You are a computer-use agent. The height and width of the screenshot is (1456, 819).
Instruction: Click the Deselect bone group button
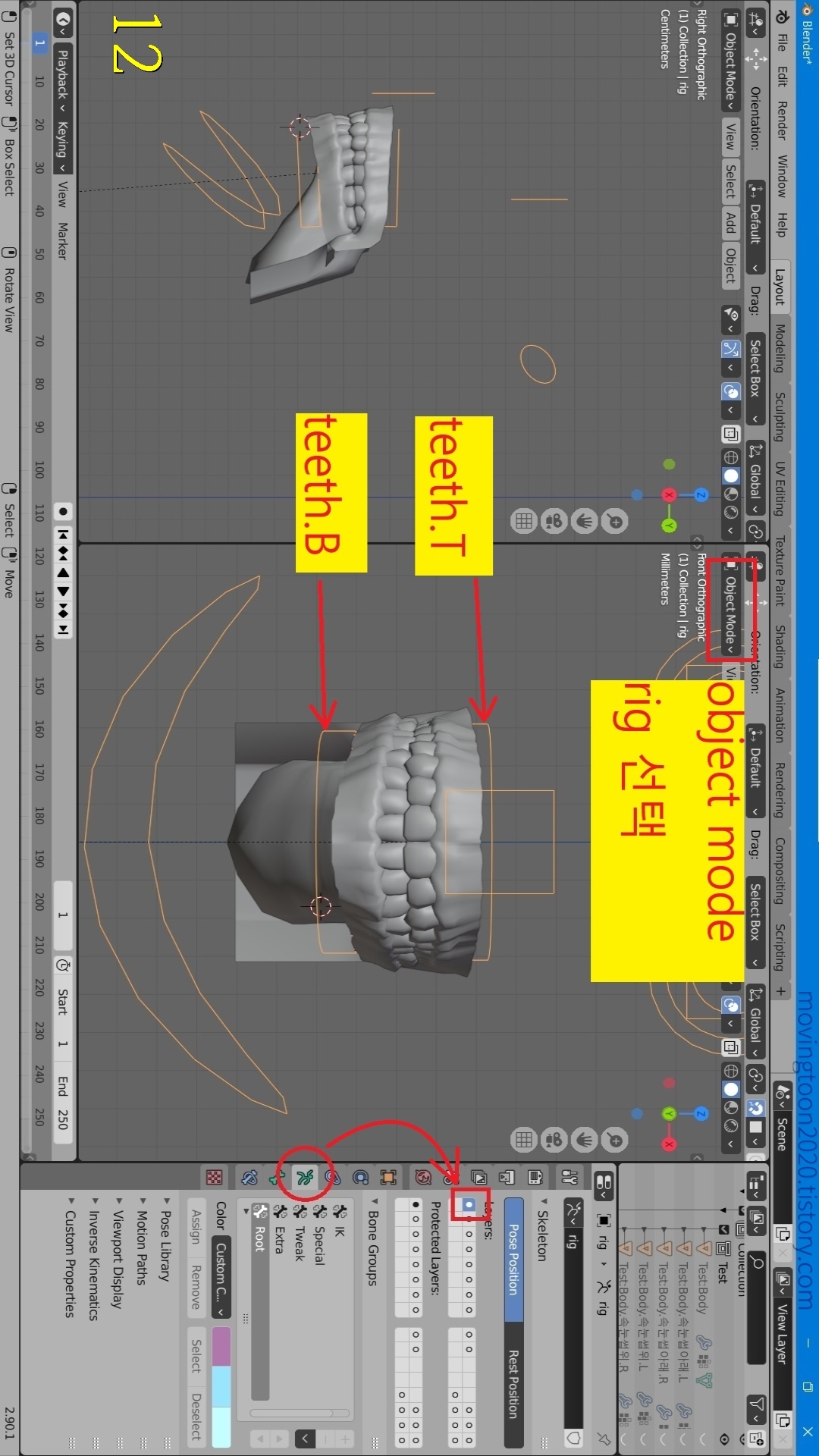(196, 1417)
